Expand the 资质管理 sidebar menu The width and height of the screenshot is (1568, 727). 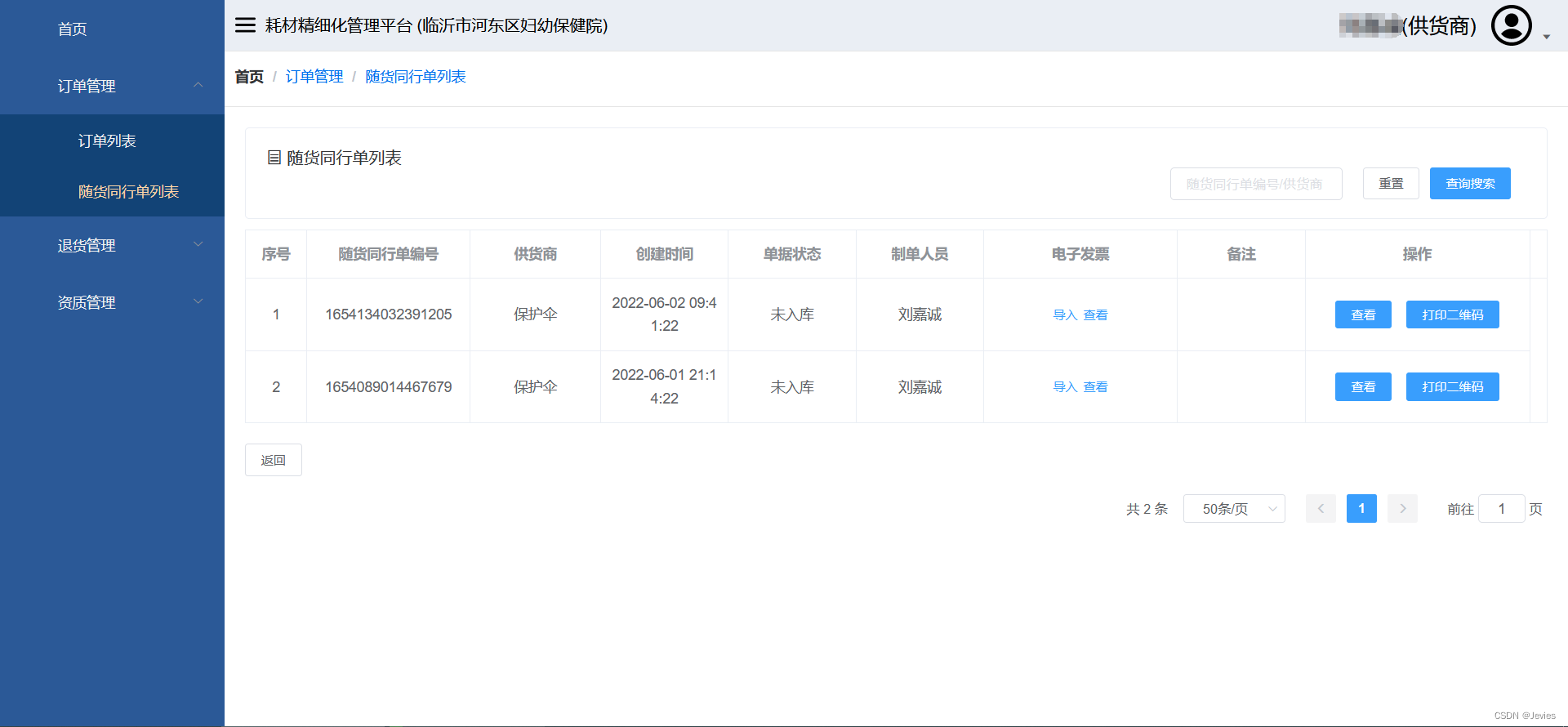(112, 302)
